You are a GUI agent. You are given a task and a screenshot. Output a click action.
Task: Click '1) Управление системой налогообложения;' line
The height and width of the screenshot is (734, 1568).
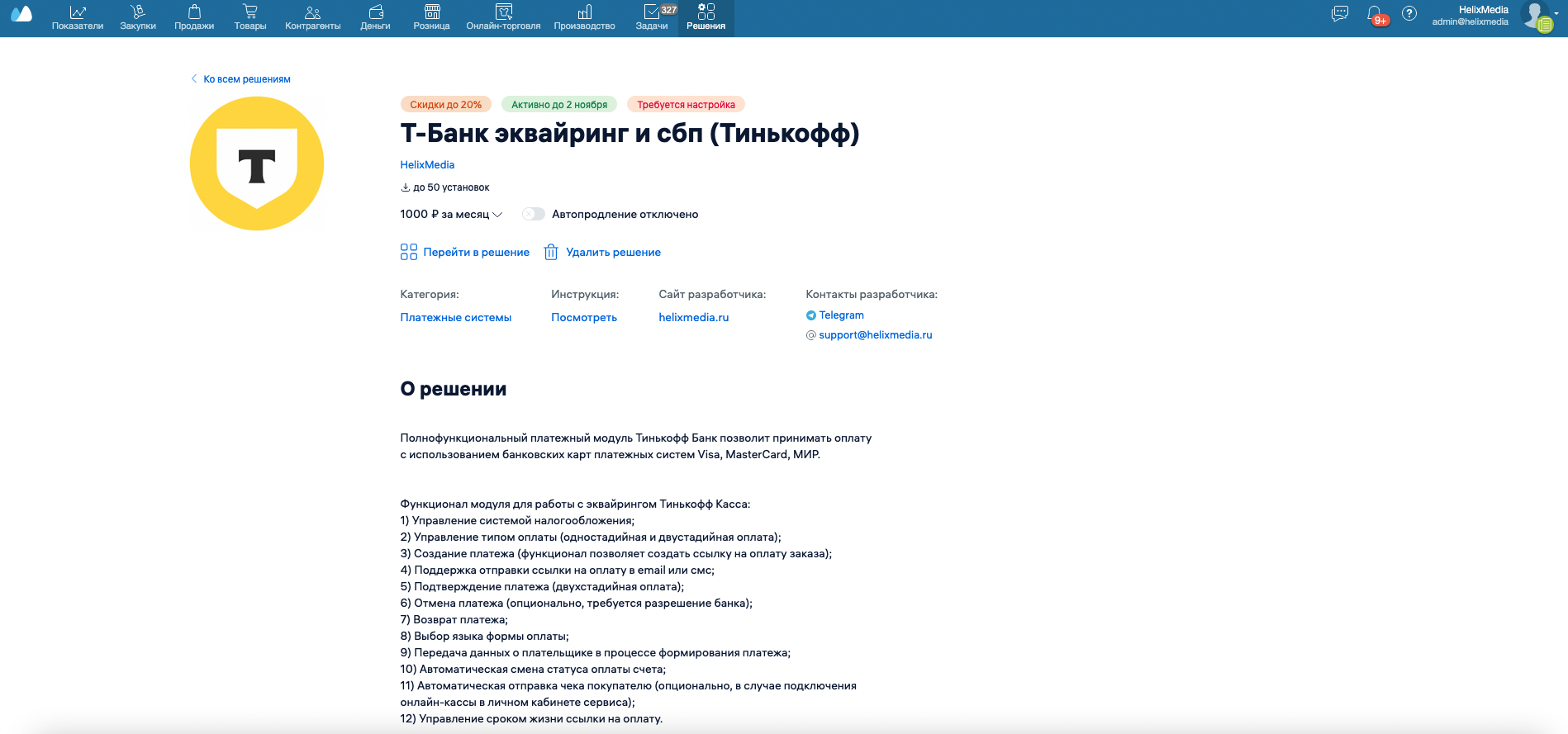point(518,521)
